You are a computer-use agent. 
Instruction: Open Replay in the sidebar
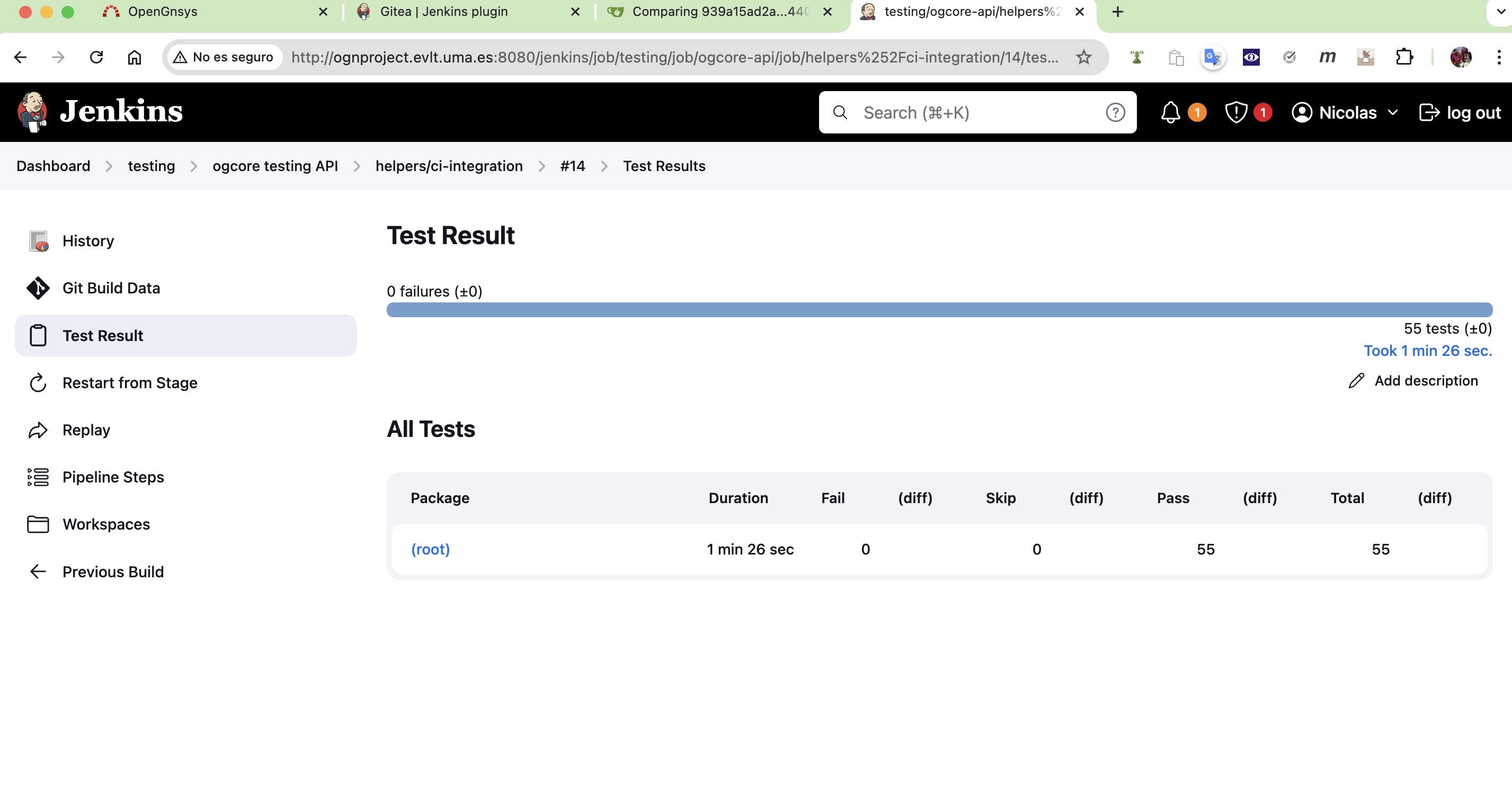tap(185, 430)
